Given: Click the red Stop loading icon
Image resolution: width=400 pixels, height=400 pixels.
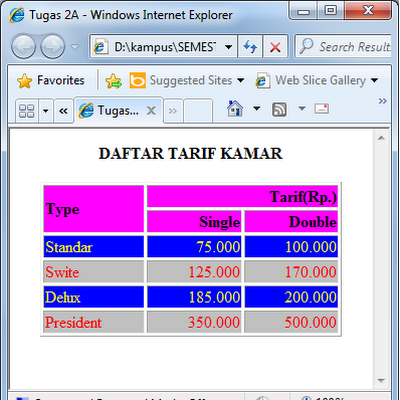Looking at the screenshot, I should pos(275,47).
